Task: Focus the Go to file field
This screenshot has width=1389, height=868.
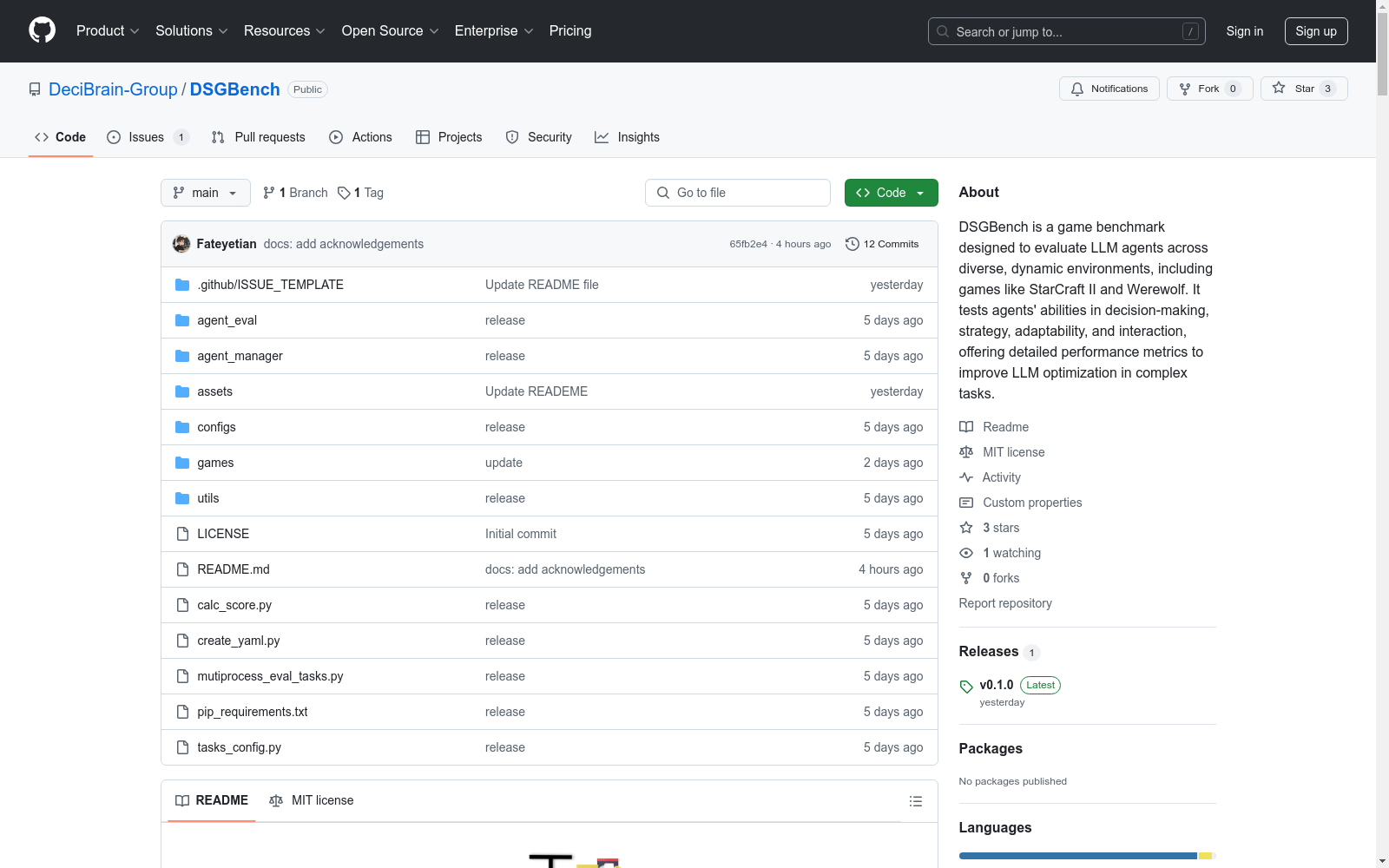Action: (x=738, y=193)
